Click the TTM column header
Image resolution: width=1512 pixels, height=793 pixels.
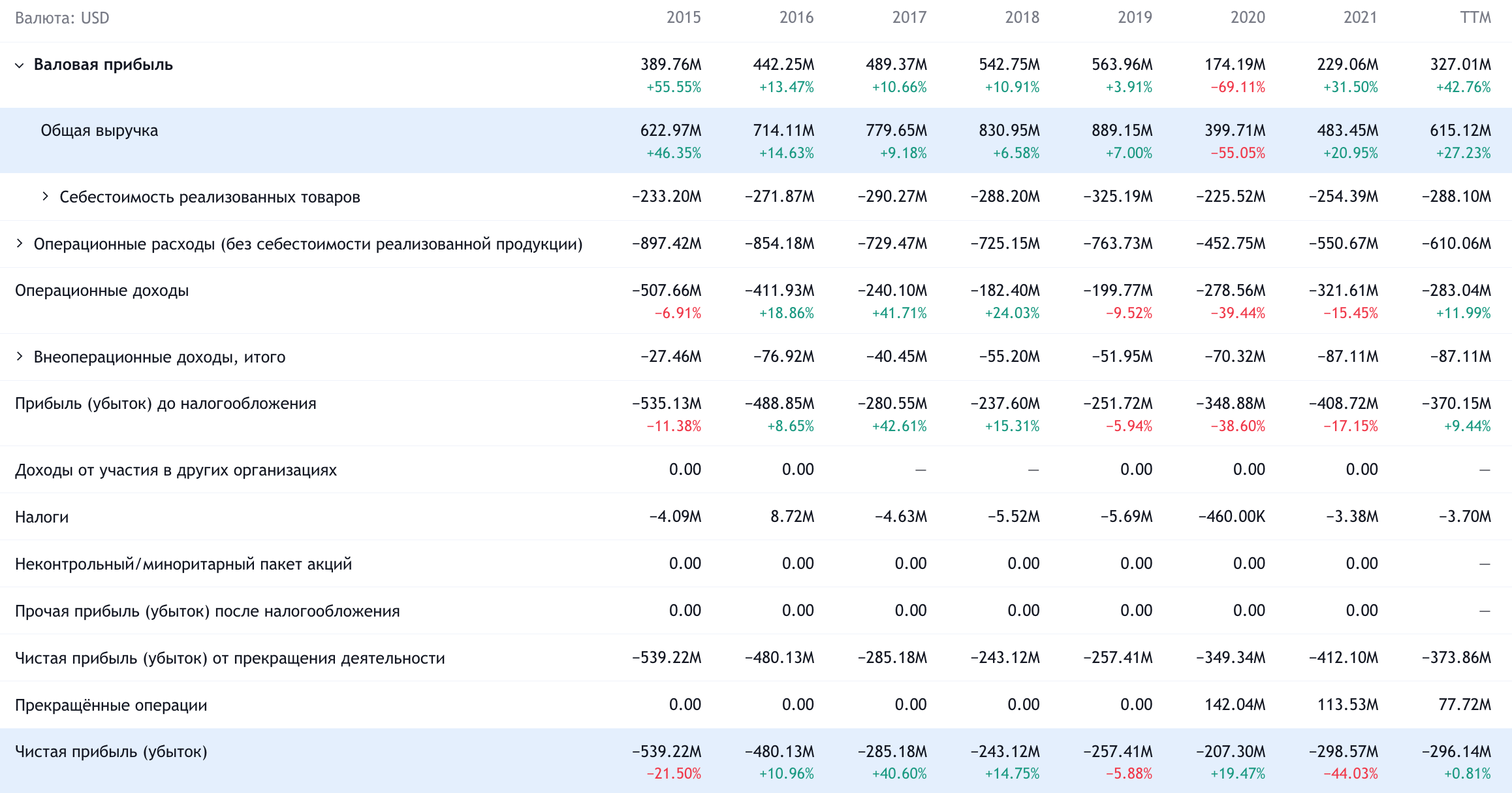coord(1476,18)
